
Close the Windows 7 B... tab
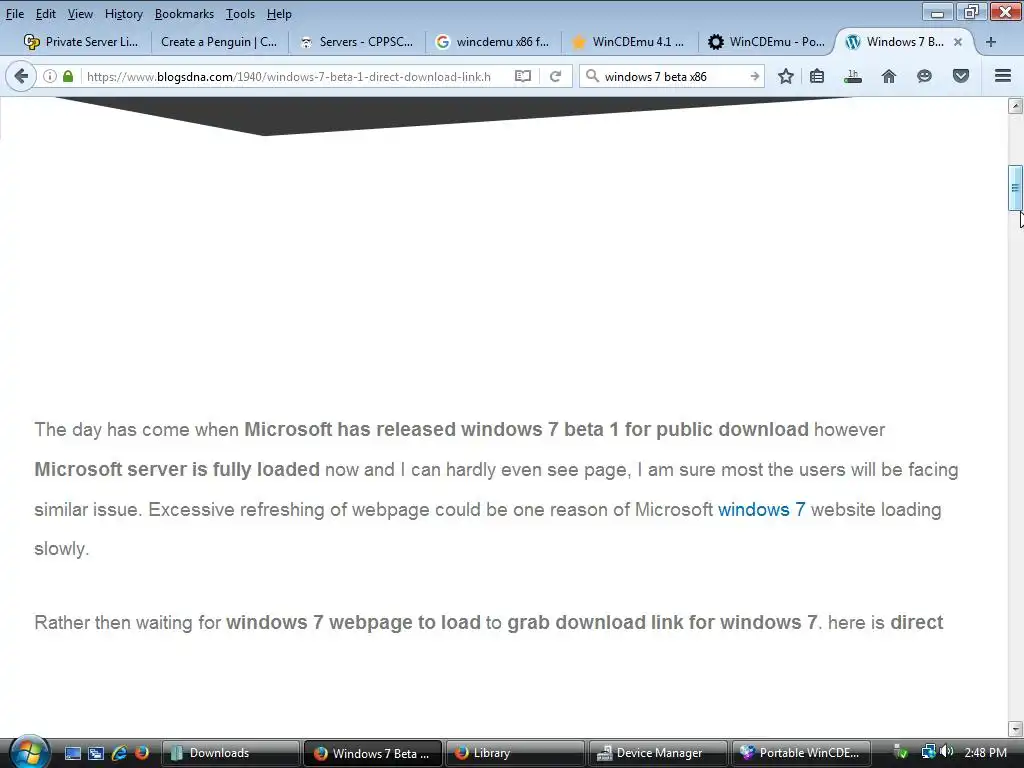[x=958, y=42]
